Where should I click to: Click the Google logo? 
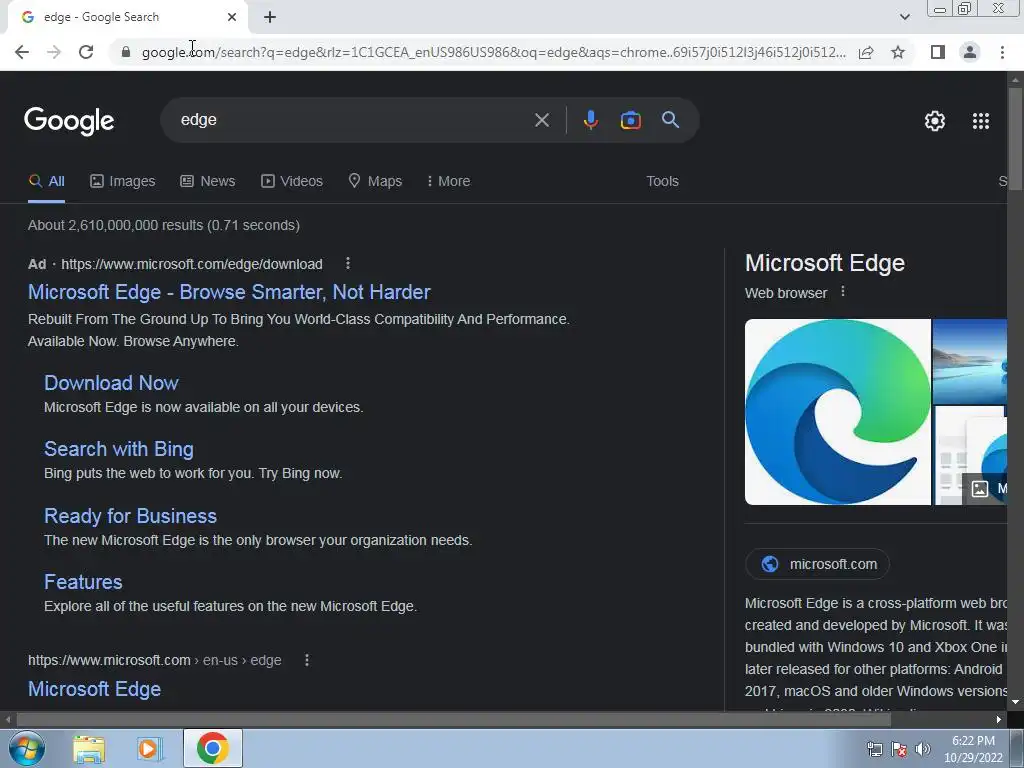click(x=69, y=121)
